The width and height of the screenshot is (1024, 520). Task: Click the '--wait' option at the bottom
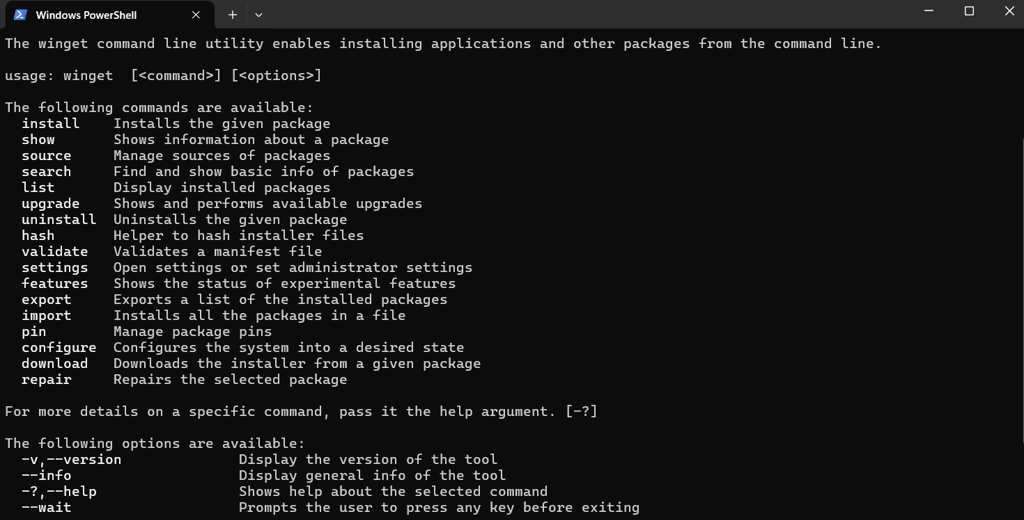(46, 508)
